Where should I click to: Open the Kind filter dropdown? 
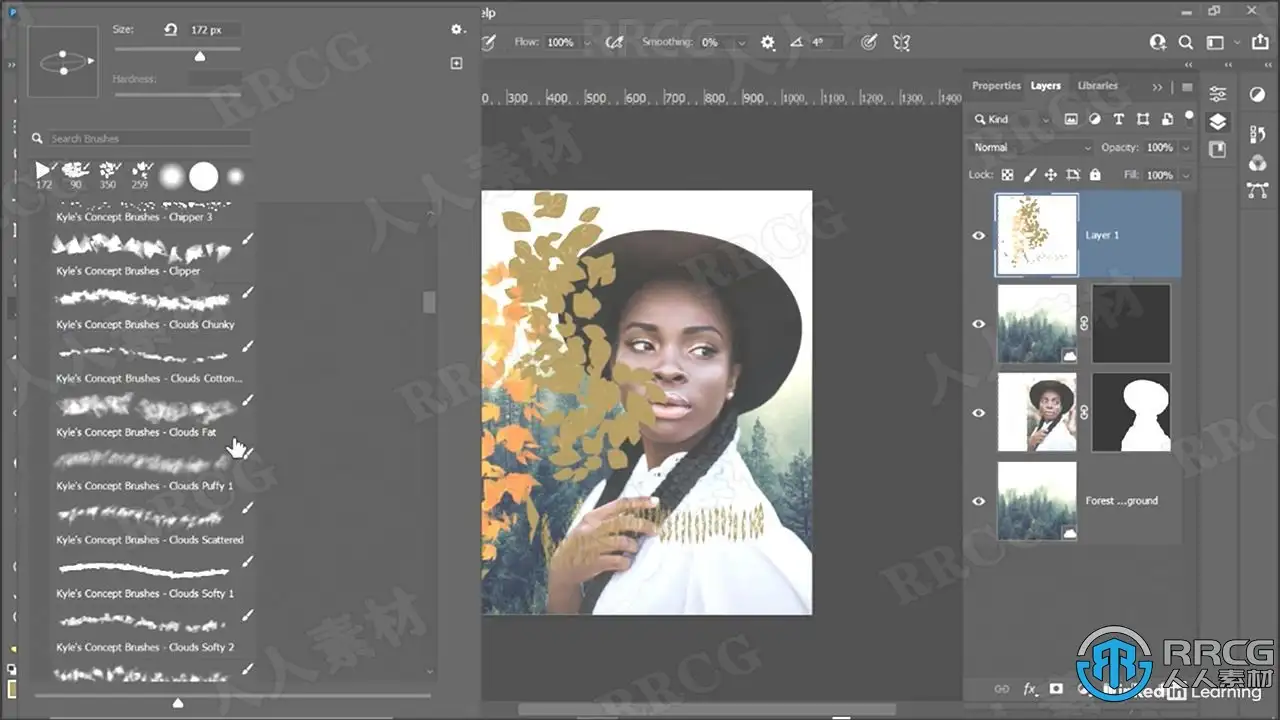click(1011, 119)
